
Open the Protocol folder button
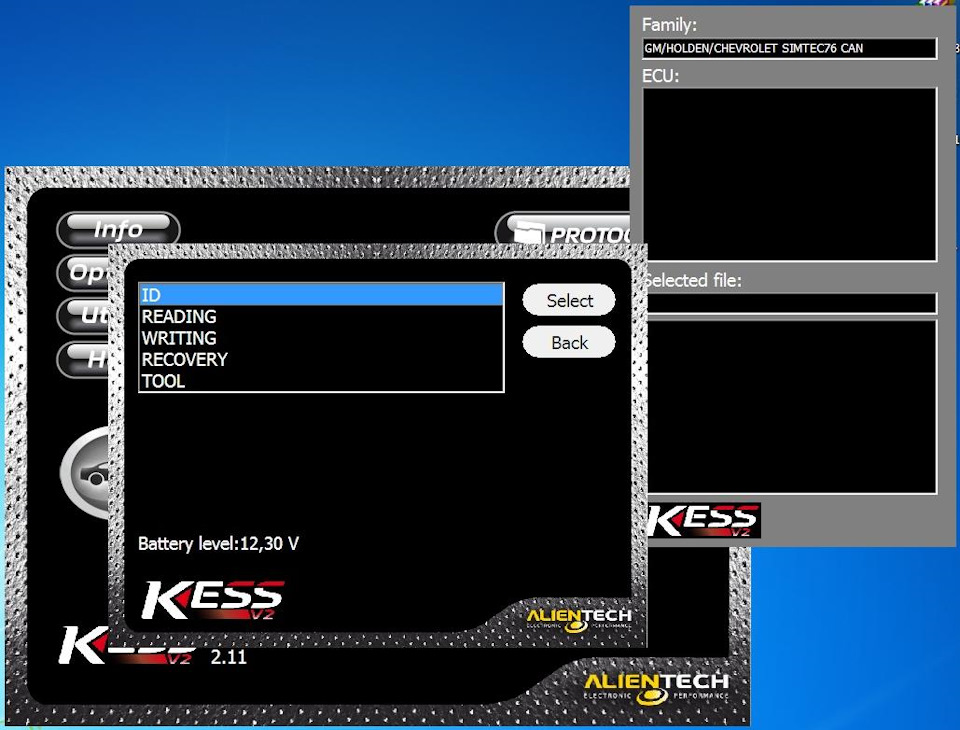pyautogui.click(x=563, y=230)
